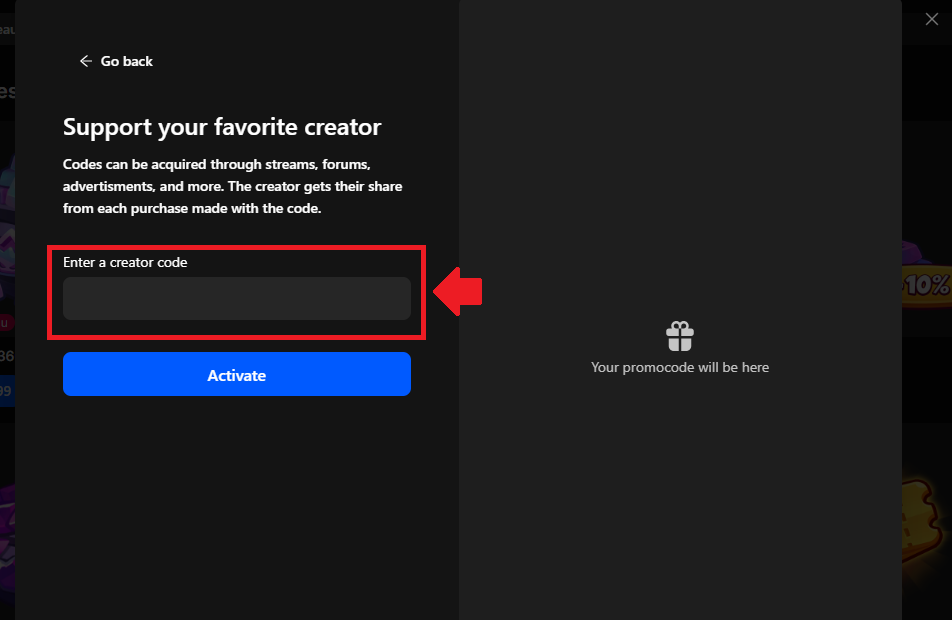The height and width of the screenshot is (620, 952).
Task: Click the partially hidden tab at top-left
Action: tap(7, 19)
